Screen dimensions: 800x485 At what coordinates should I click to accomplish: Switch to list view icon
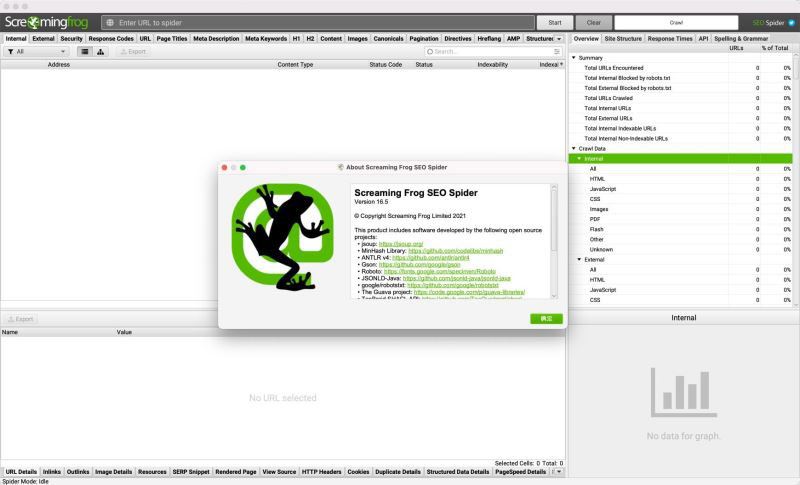pos(85,52)
